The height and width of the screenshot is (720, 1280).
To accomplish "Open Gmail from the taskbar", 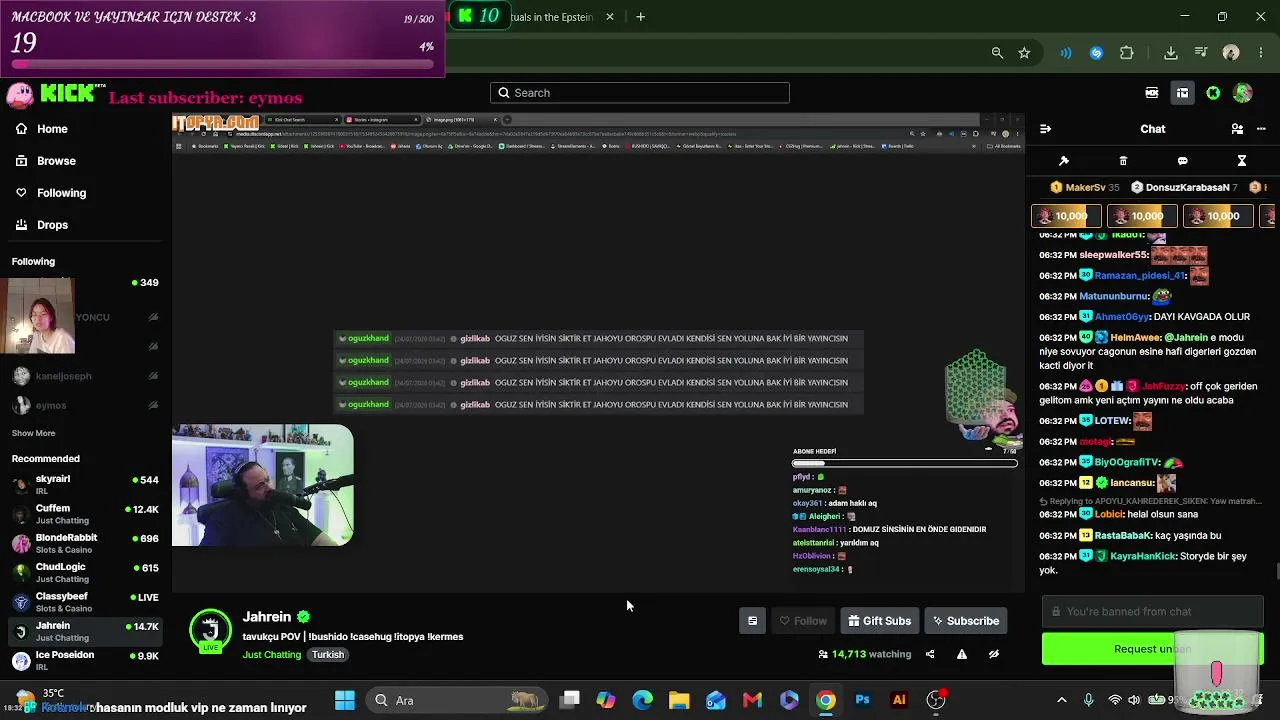I will 752,700.
